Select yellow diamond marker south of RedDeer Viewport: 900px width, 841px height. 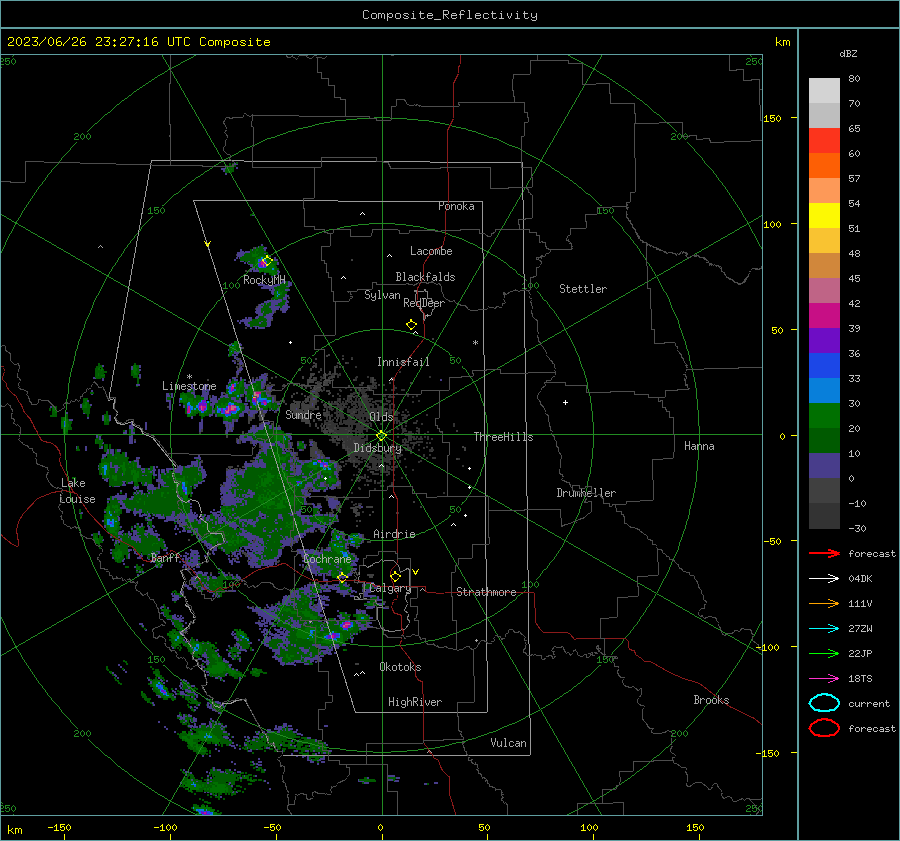pyautogui.click(x=411, y=325)
